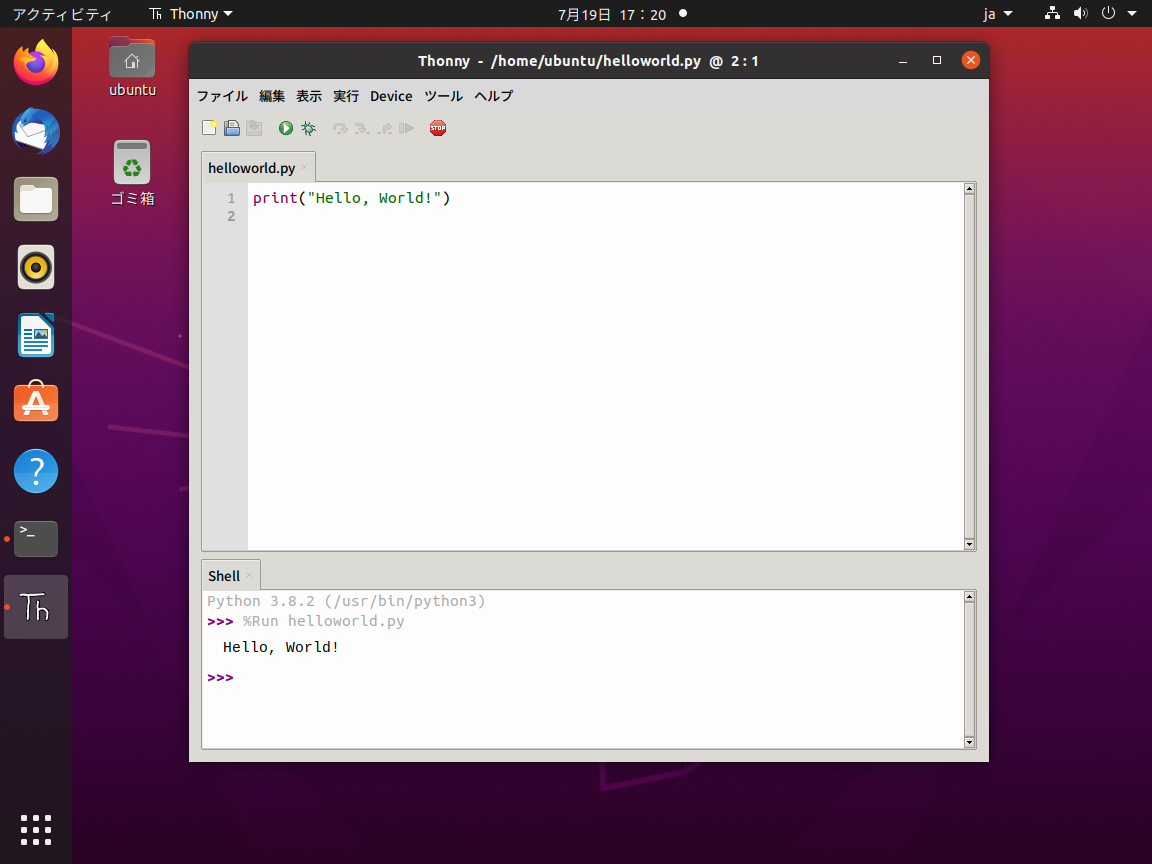The width and height of the screenshot is (1152, 864).
Task: Open the Files manager in the dock
Action: coord(36,199)
